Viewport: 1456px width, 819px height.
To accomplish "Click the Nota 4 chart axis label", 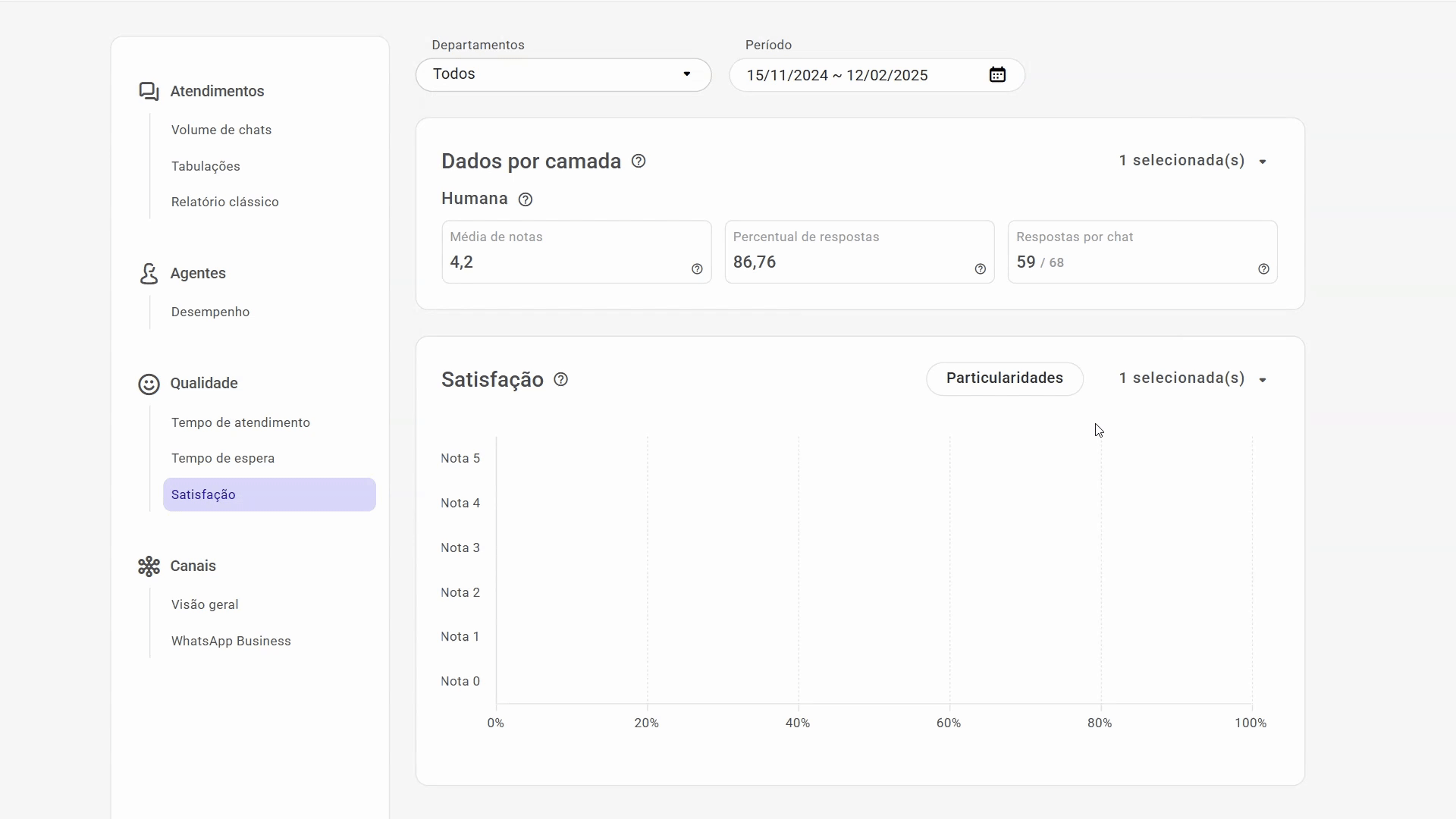I will tap(460, 503).
